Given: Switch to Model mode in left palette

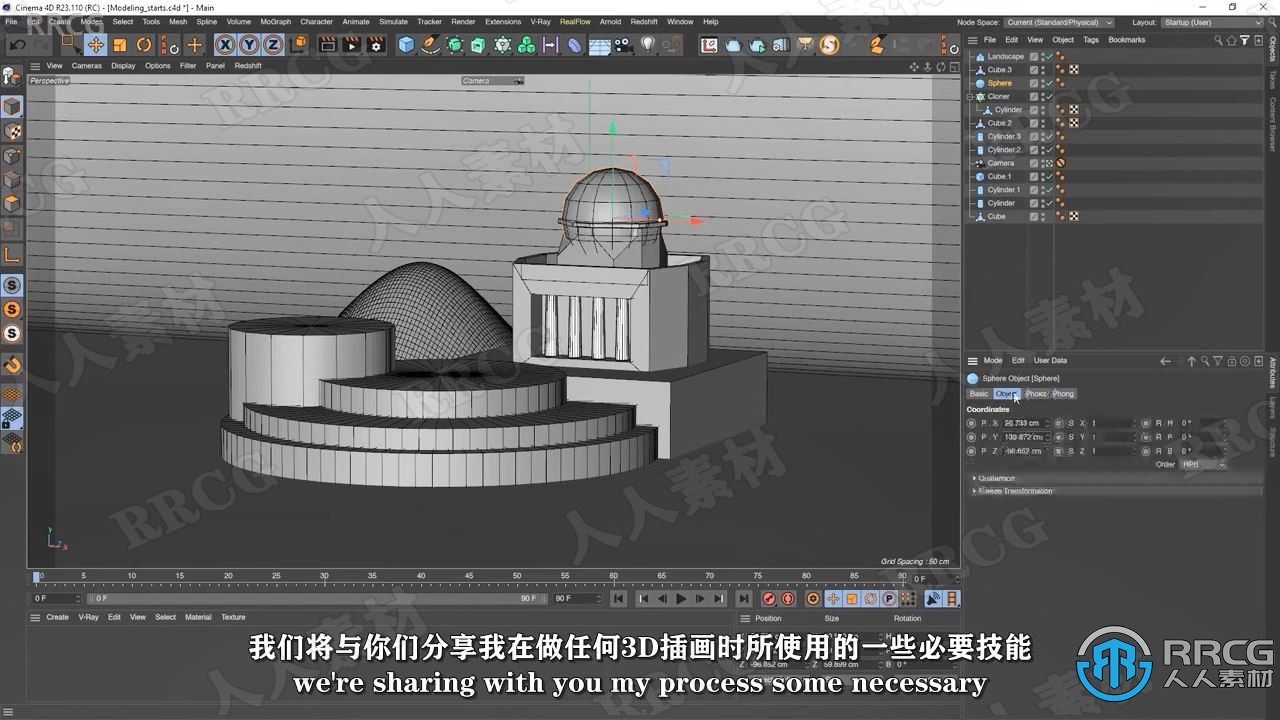Looking at the screenshot, I should pyautogui.click(x=12, y=107).
